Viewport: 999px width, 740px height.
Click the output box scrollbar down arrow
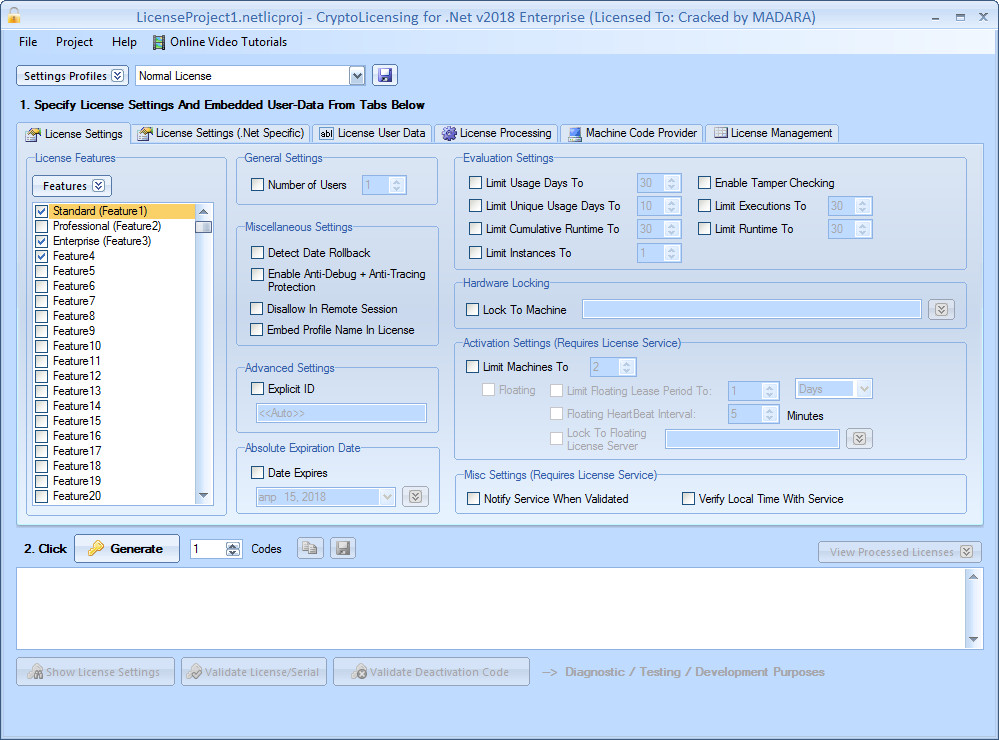point(973,639)
